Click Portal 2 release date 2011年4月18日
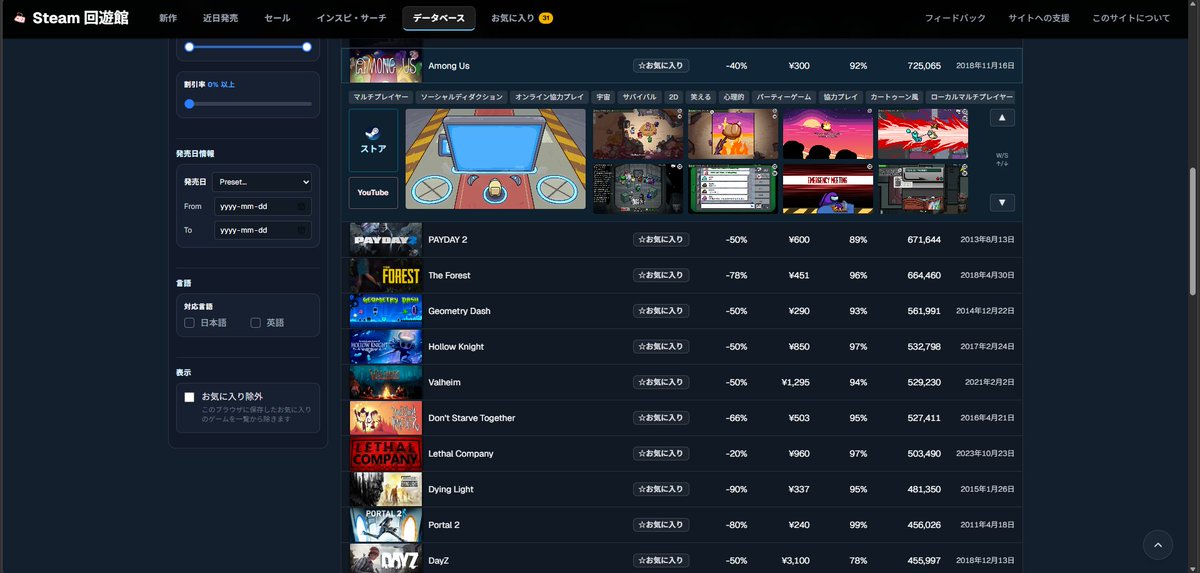The image size is (1200, 573). coord(985,525)
